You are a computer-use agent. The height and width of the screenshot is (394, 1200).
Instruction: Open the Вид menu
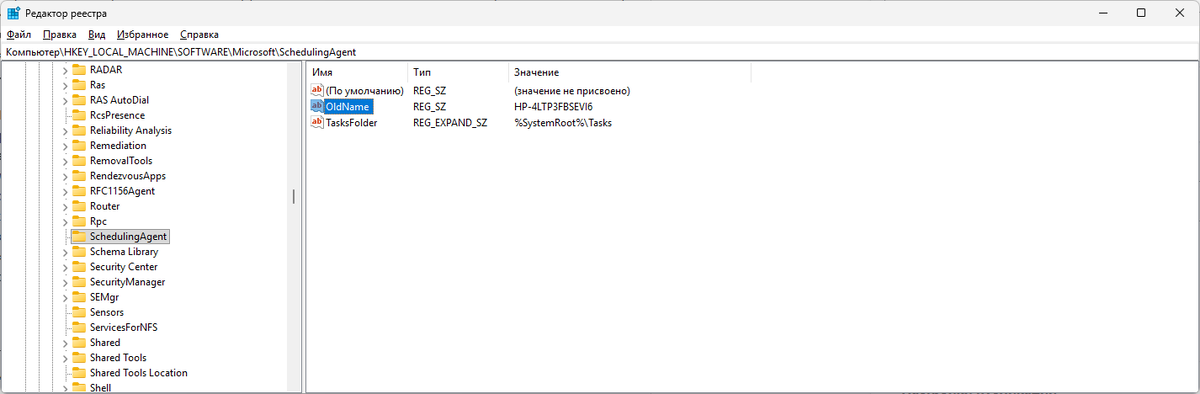coord(97,34)
